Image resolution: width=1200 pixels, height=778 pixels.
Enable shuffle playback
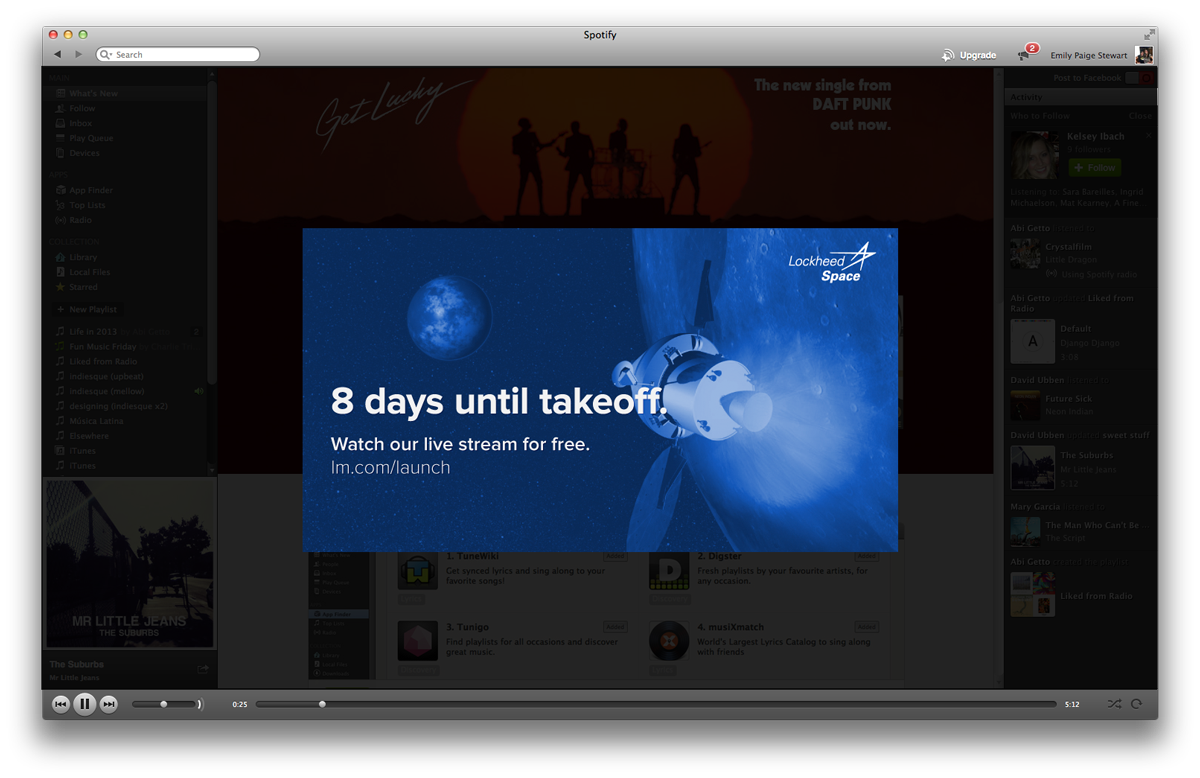(1114, 704)
